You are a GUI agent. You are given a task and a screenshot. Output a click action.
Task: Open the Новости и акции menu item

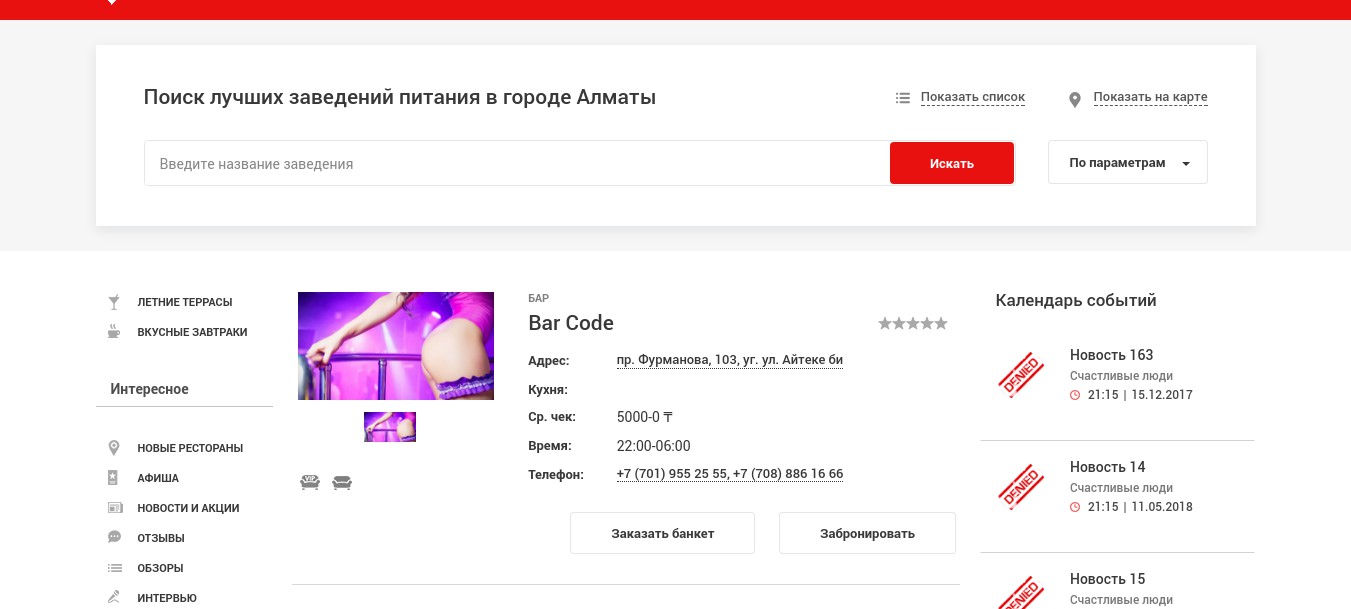pos(188,508)
